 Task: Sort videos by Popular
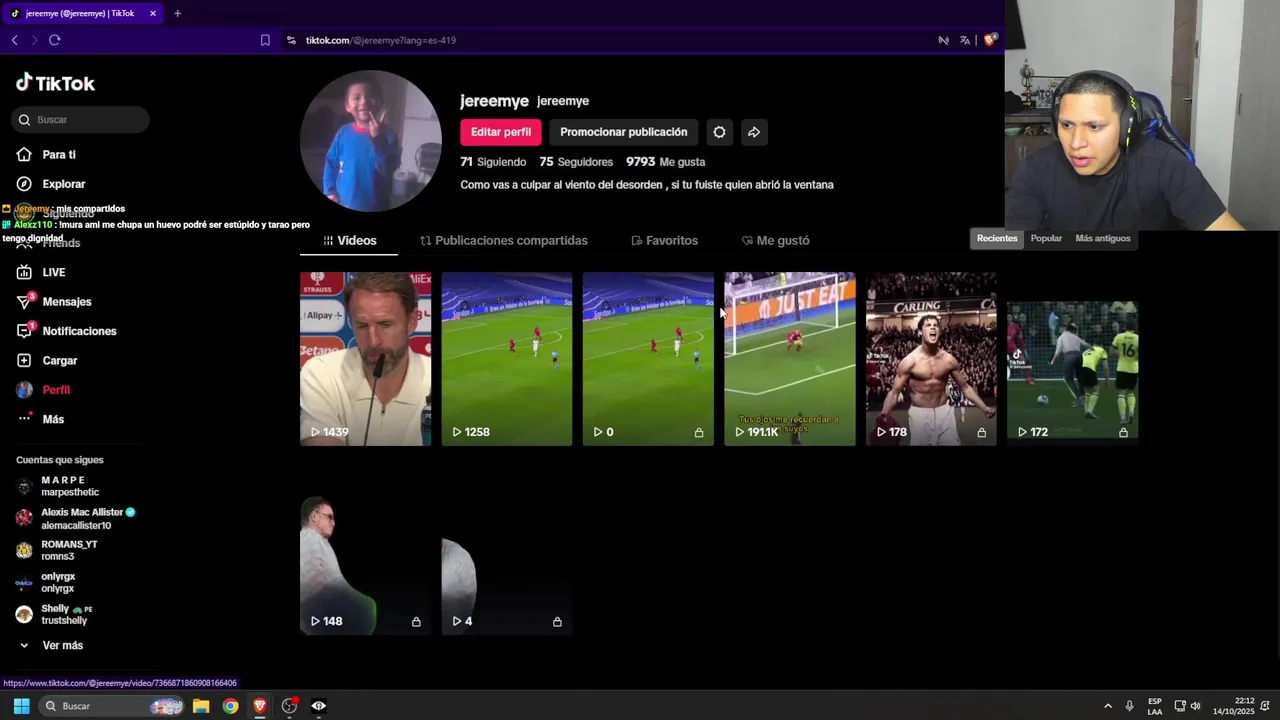click(1046, 238)
